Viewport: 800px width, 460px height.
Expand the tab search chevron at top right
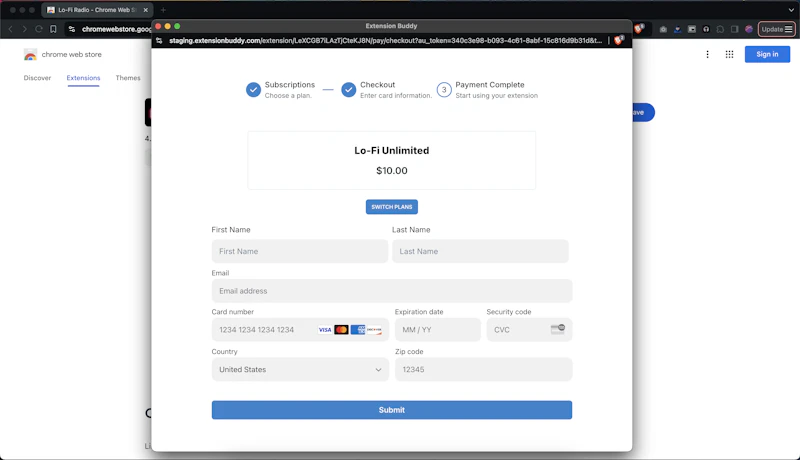click(x=791, y=10)
